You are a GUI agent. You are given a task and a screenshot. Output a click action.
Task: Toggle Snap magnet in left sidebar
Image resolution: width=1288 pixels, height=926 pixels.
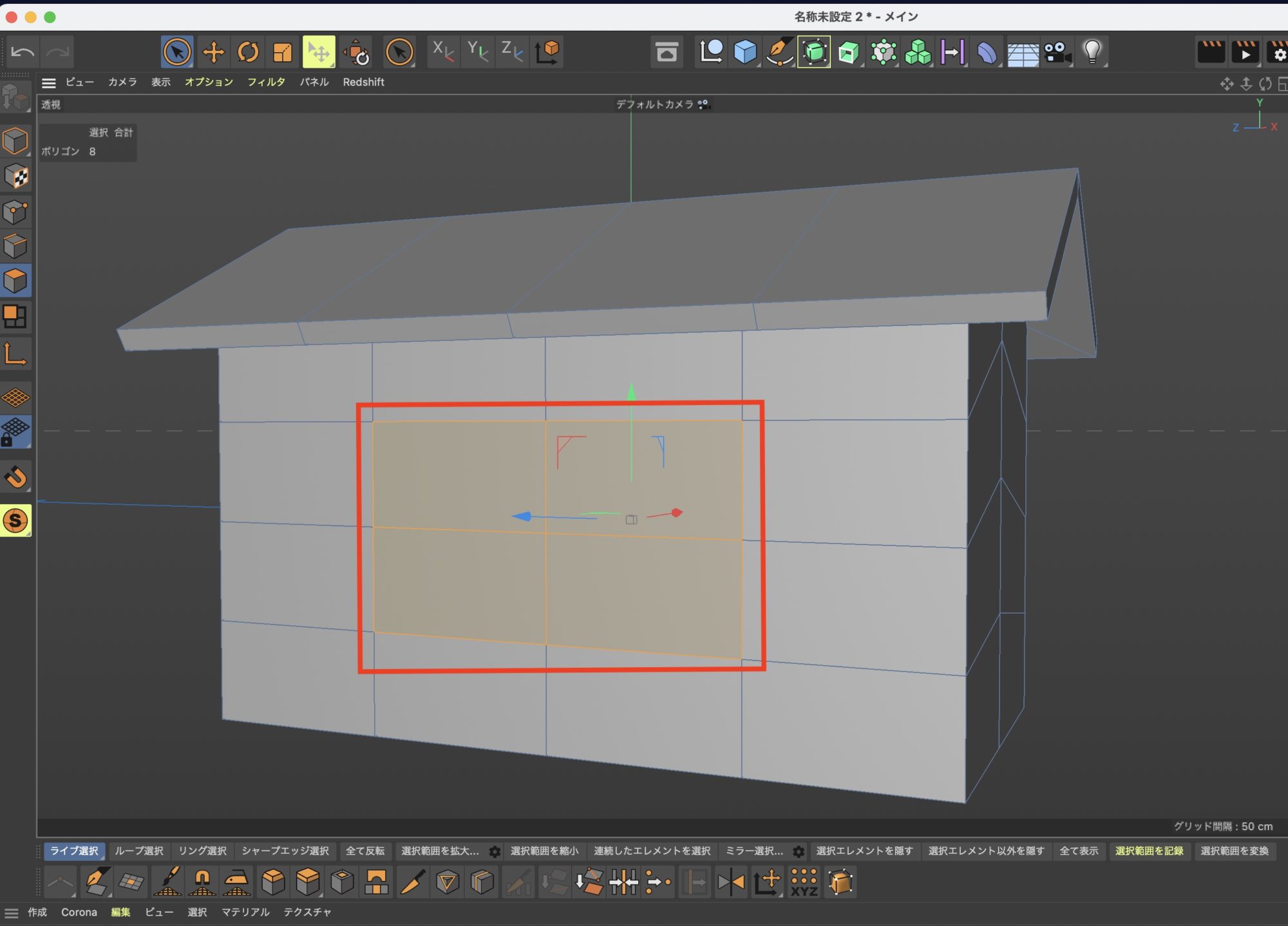click(15, 477)
